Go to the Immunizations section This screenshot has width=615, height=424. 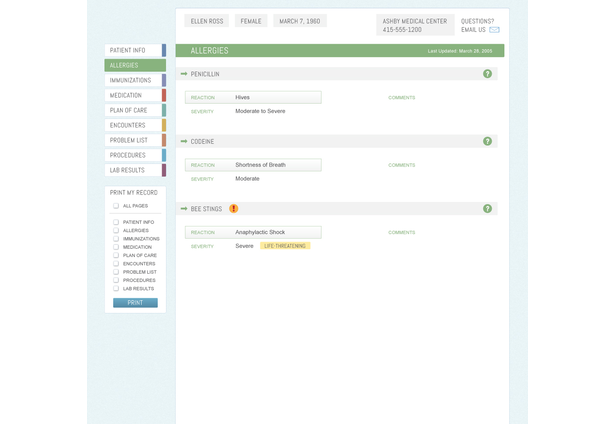coord(135,80)
